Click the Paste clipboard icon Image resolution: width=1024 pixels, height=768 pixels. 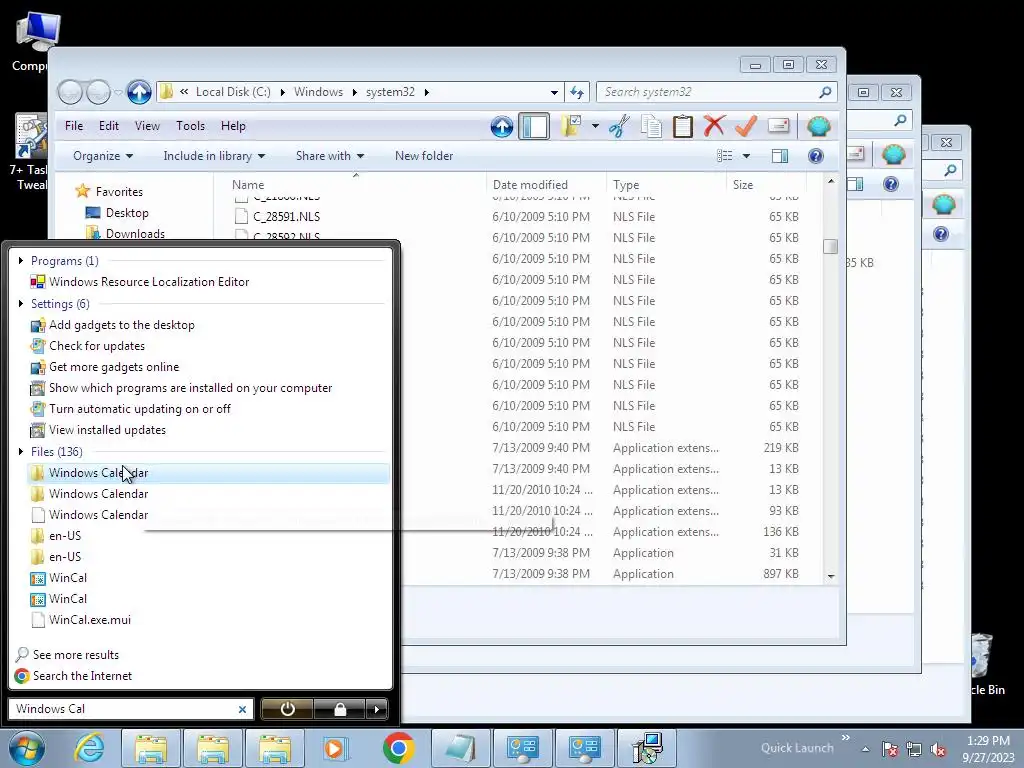tap(682, 126)
